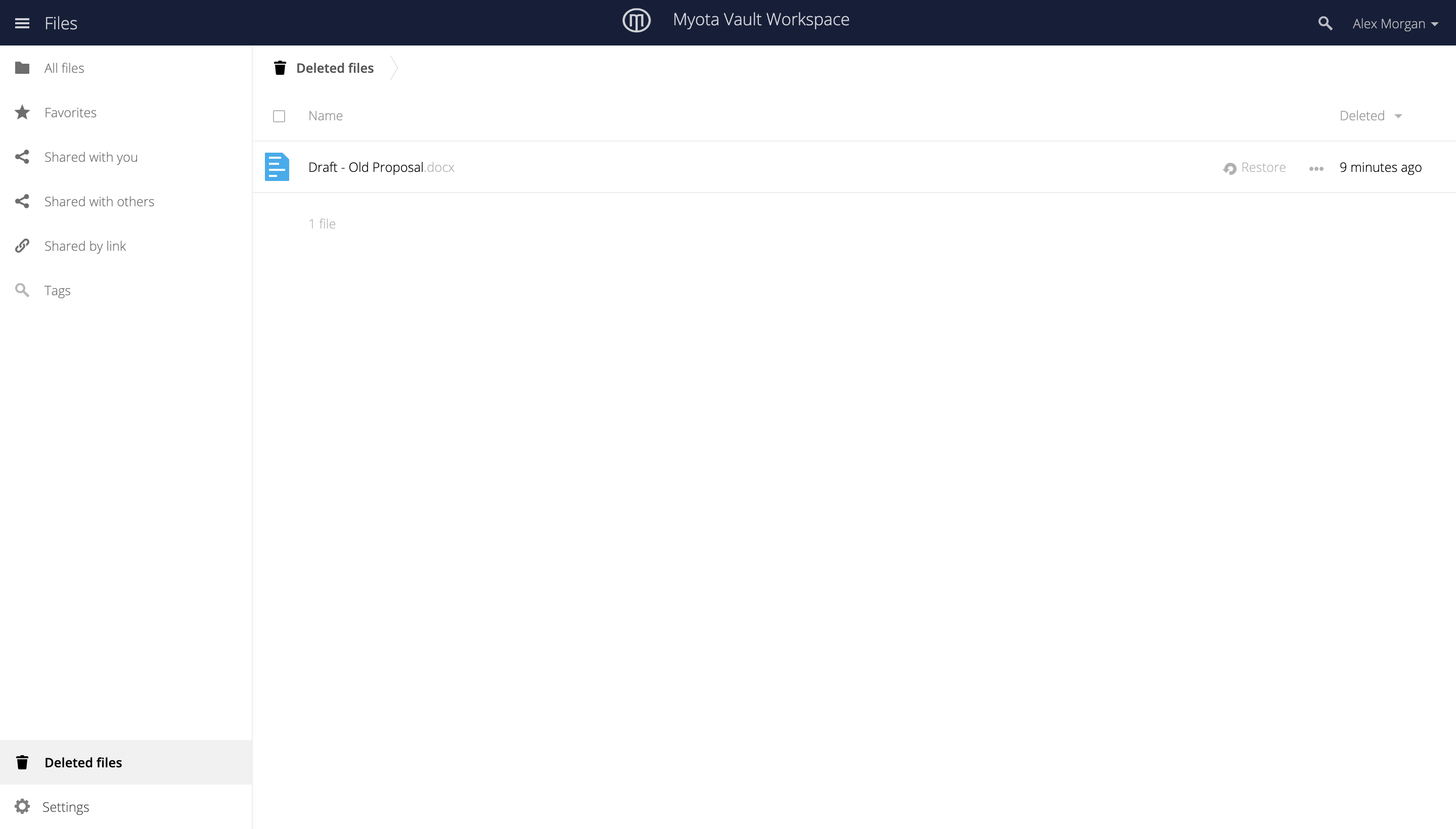Click the docx file type icon
Viewport: 1456px width, 829px height.
coord(277,167)
